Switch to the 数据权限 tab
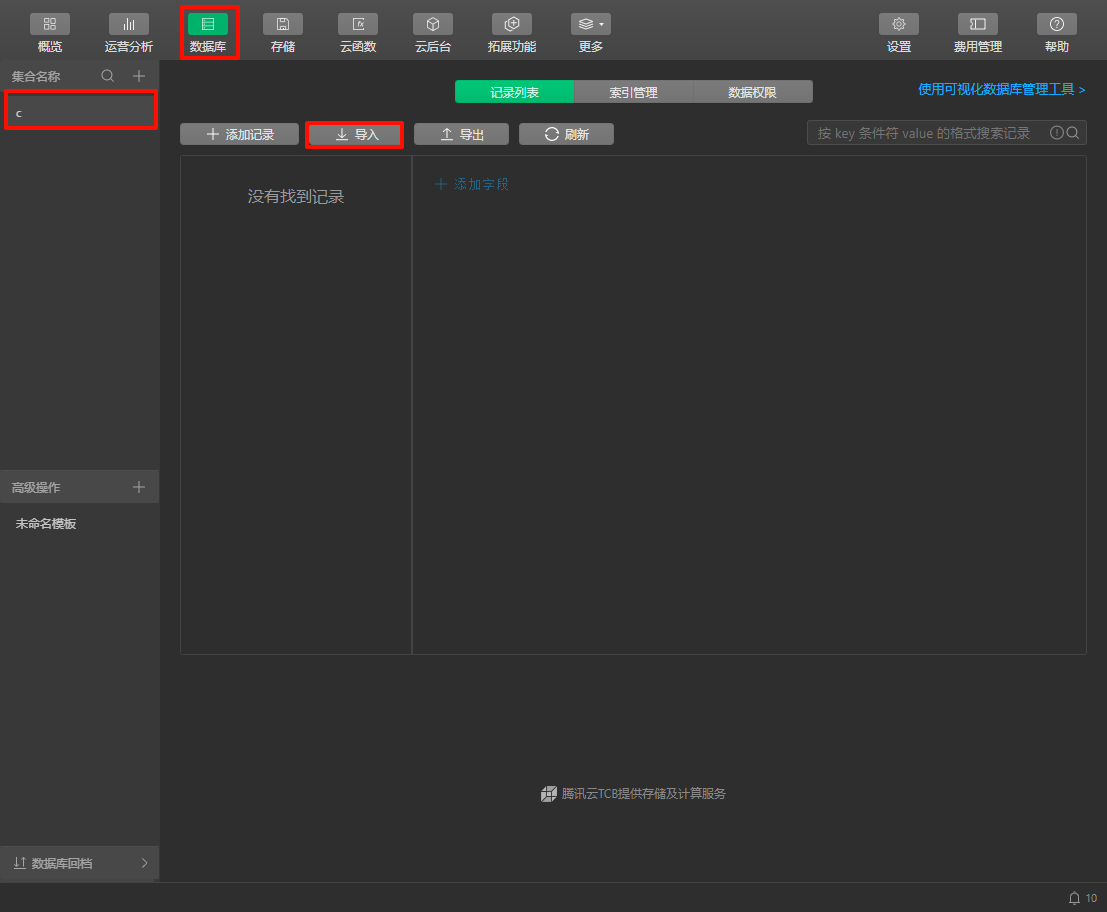This screenshot has height=912, width=1107. tap(752, 92)
